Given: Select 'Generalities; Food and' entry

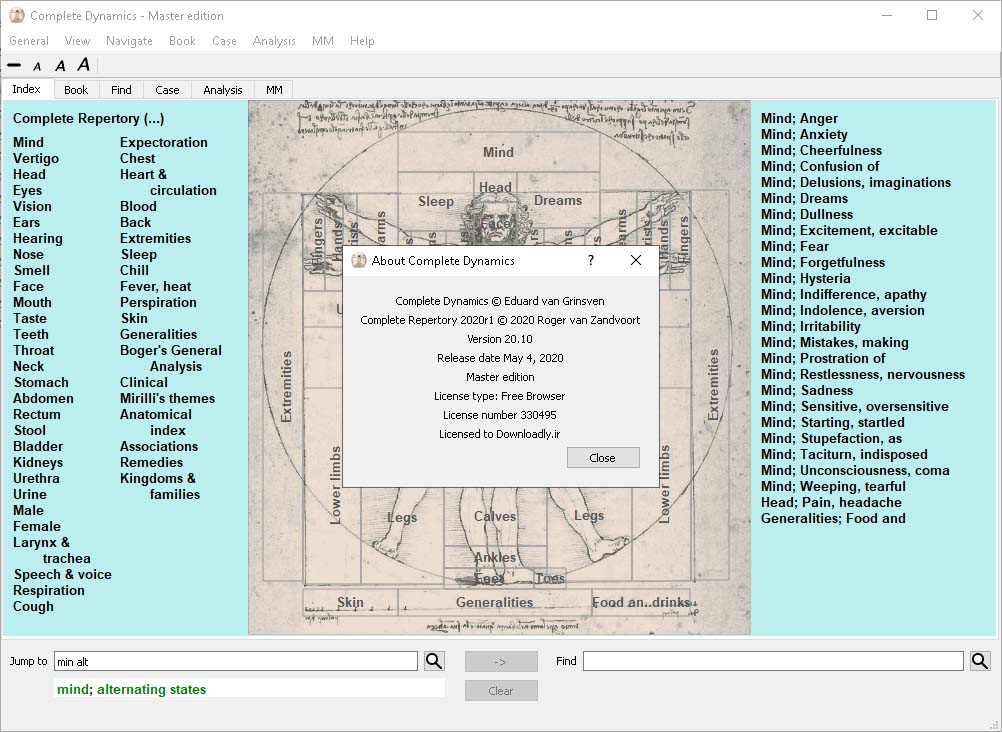Looking at the screenshot, I should [x=833, y=518].
